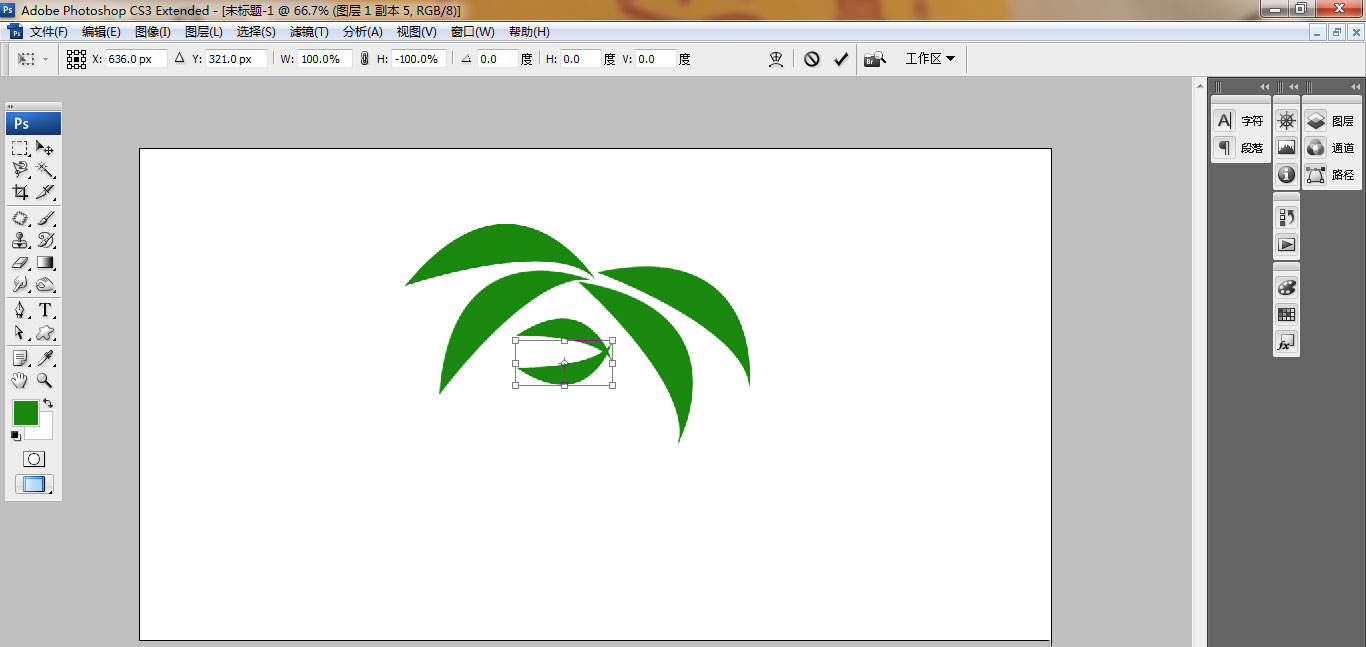This screenshot has height=647, width=1366.
Task: Open the Histogram panel icon
Action: pos(1286,148)
